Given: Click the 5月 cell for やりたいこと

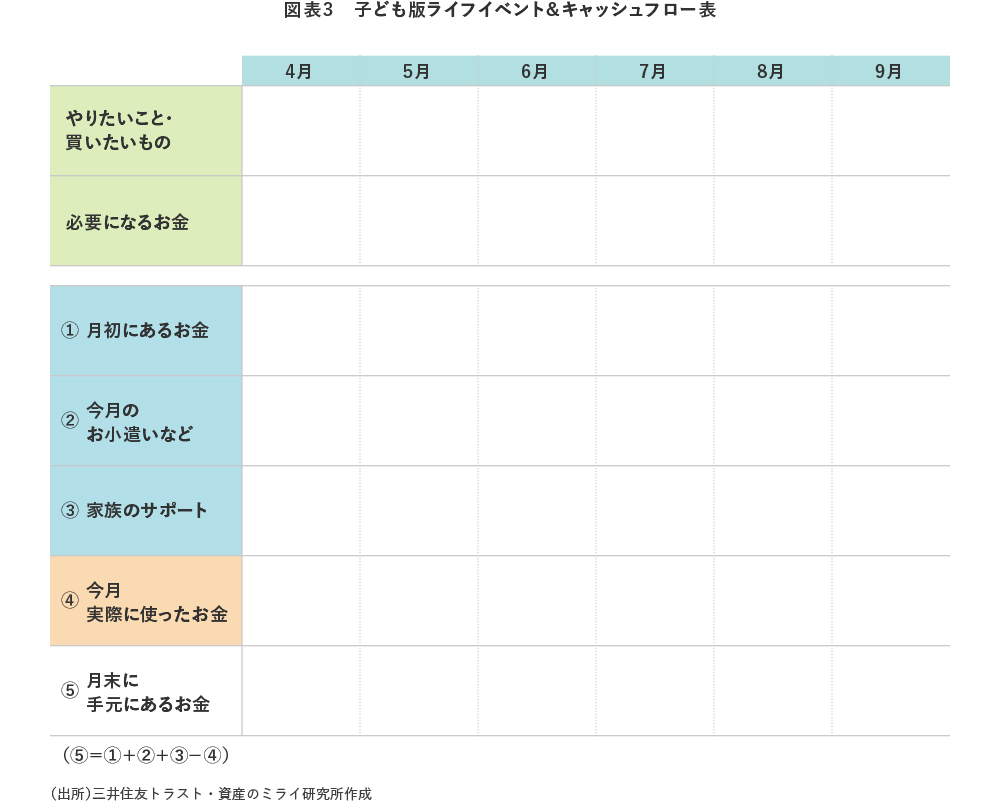Looking at the screenshot, I should tap(417, 131).
